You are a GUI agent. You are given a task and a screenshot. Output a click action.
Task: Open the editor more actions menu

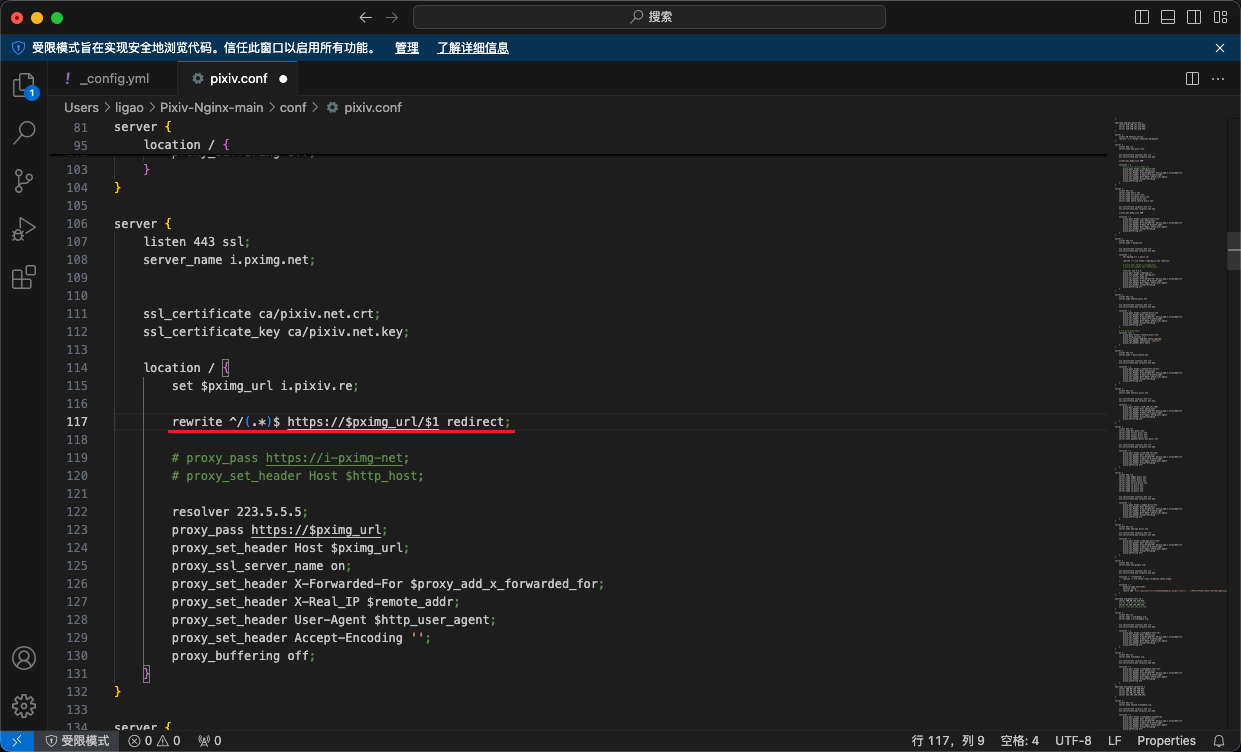[x=1218, y=78]
